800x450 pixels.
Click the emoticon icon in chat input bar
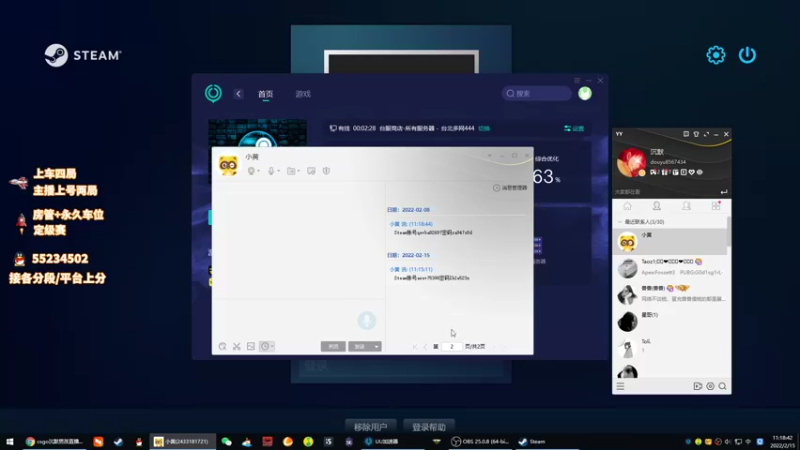click(222, 346)
